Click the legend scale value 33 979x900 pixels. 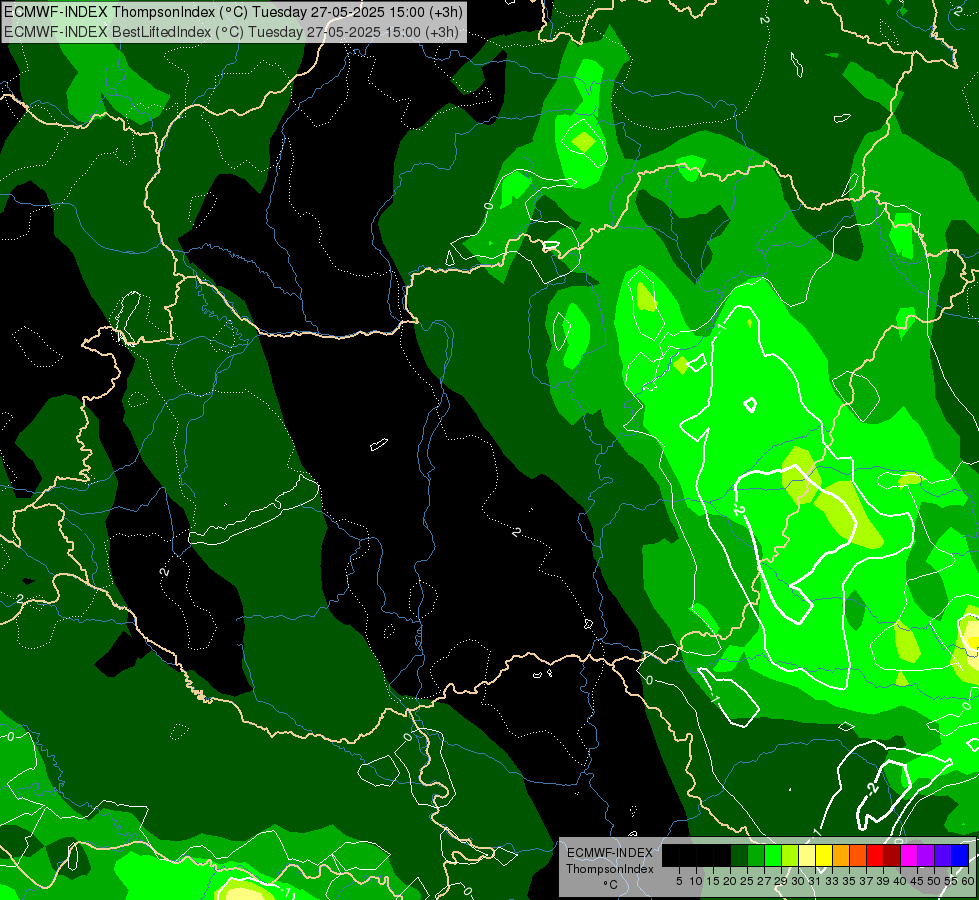tap(832, 881)
